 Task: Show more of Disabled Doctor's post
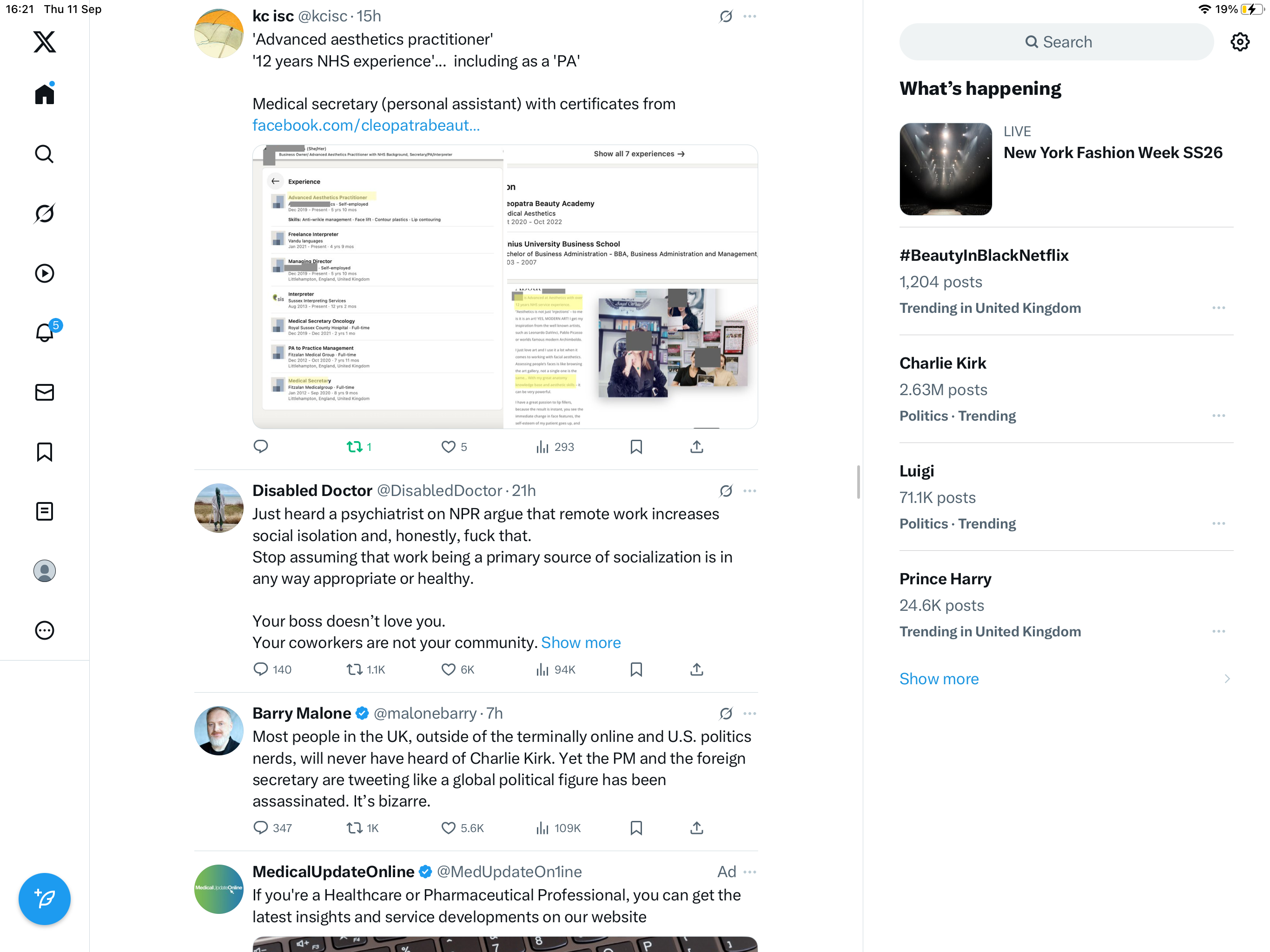click(581, 642)
